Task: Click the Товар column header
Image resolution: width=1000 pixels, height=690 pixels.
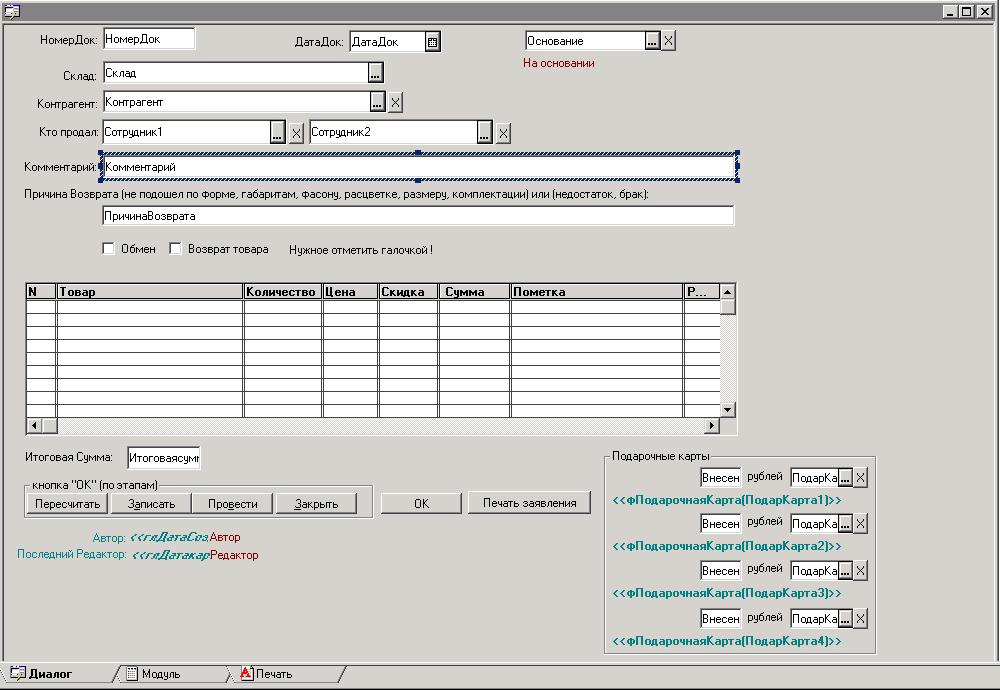Action: point(150,291)
